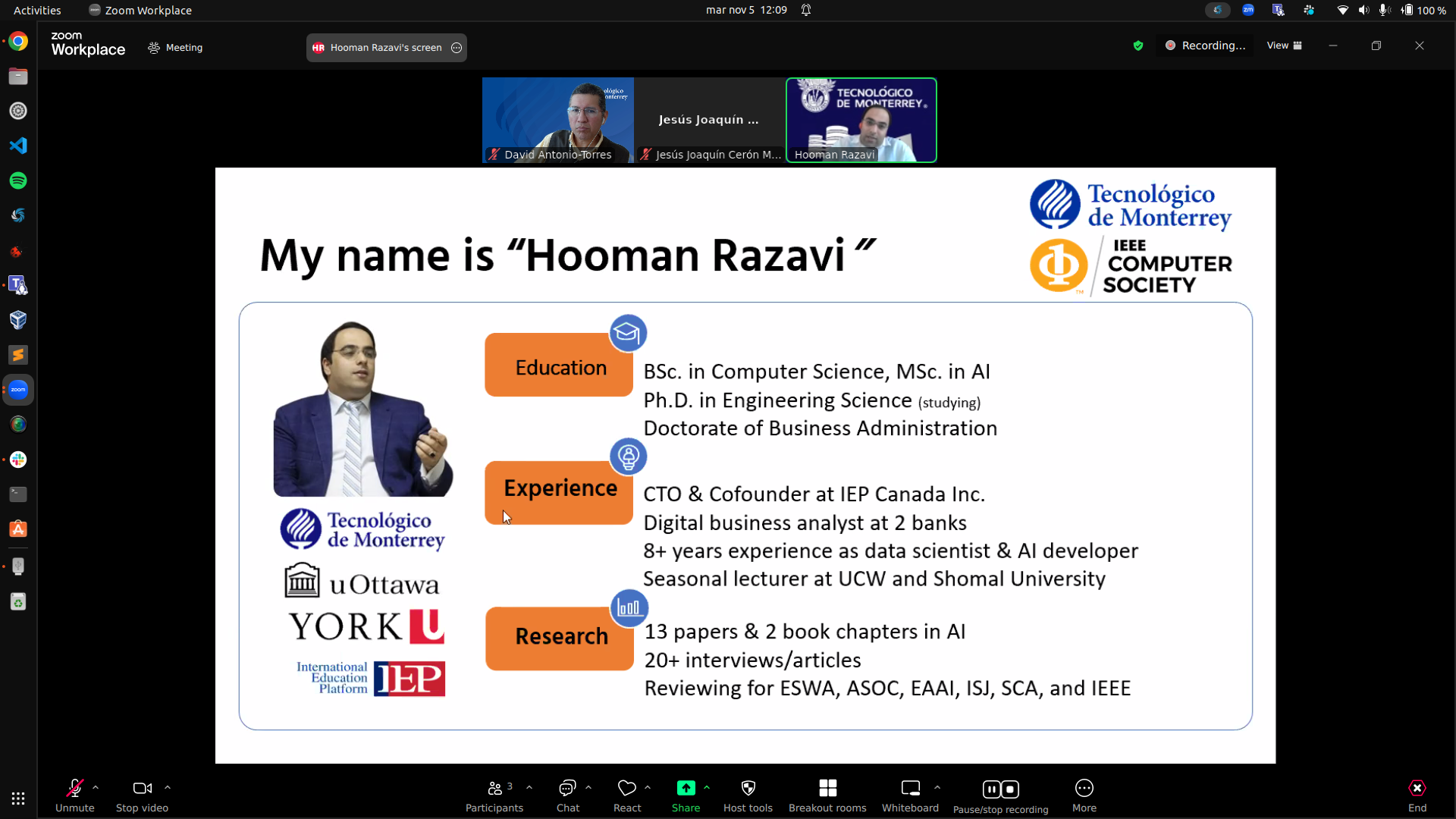Open Microsoft Teams from dock
The height and width of the screenshot is (819, 1456).
pos(18,285)
